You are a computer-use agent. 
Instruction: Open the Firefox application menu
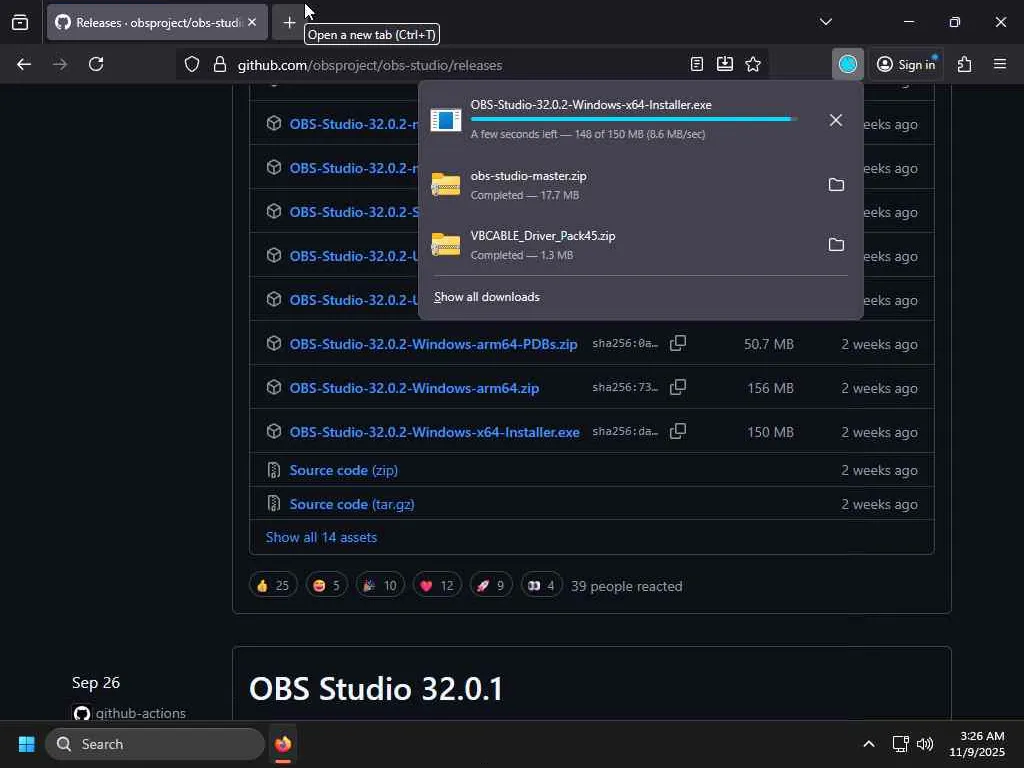1000,64
